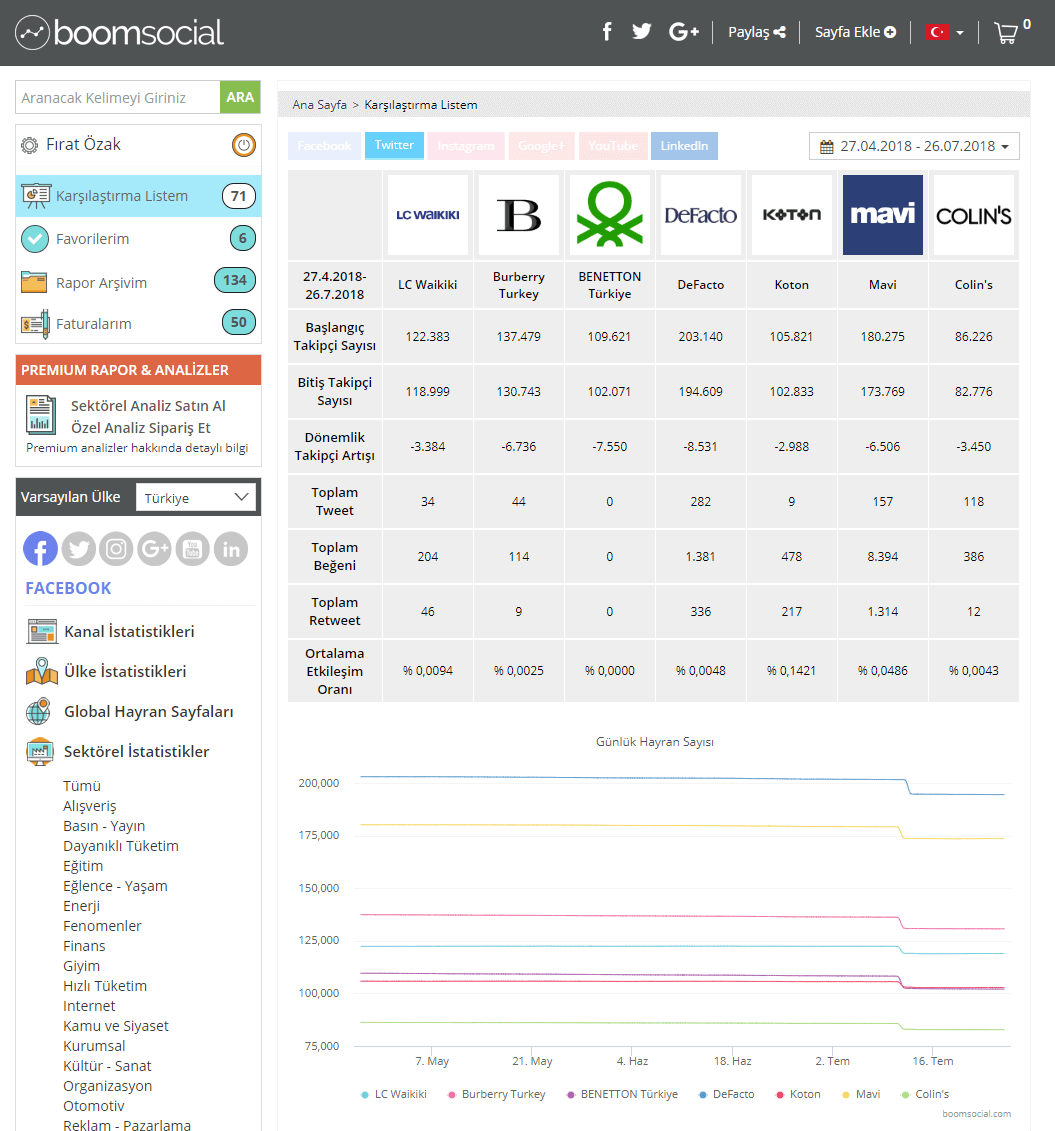
Task: Open Kanal İstatistikleri section
Action: click(x=129, y=632)
